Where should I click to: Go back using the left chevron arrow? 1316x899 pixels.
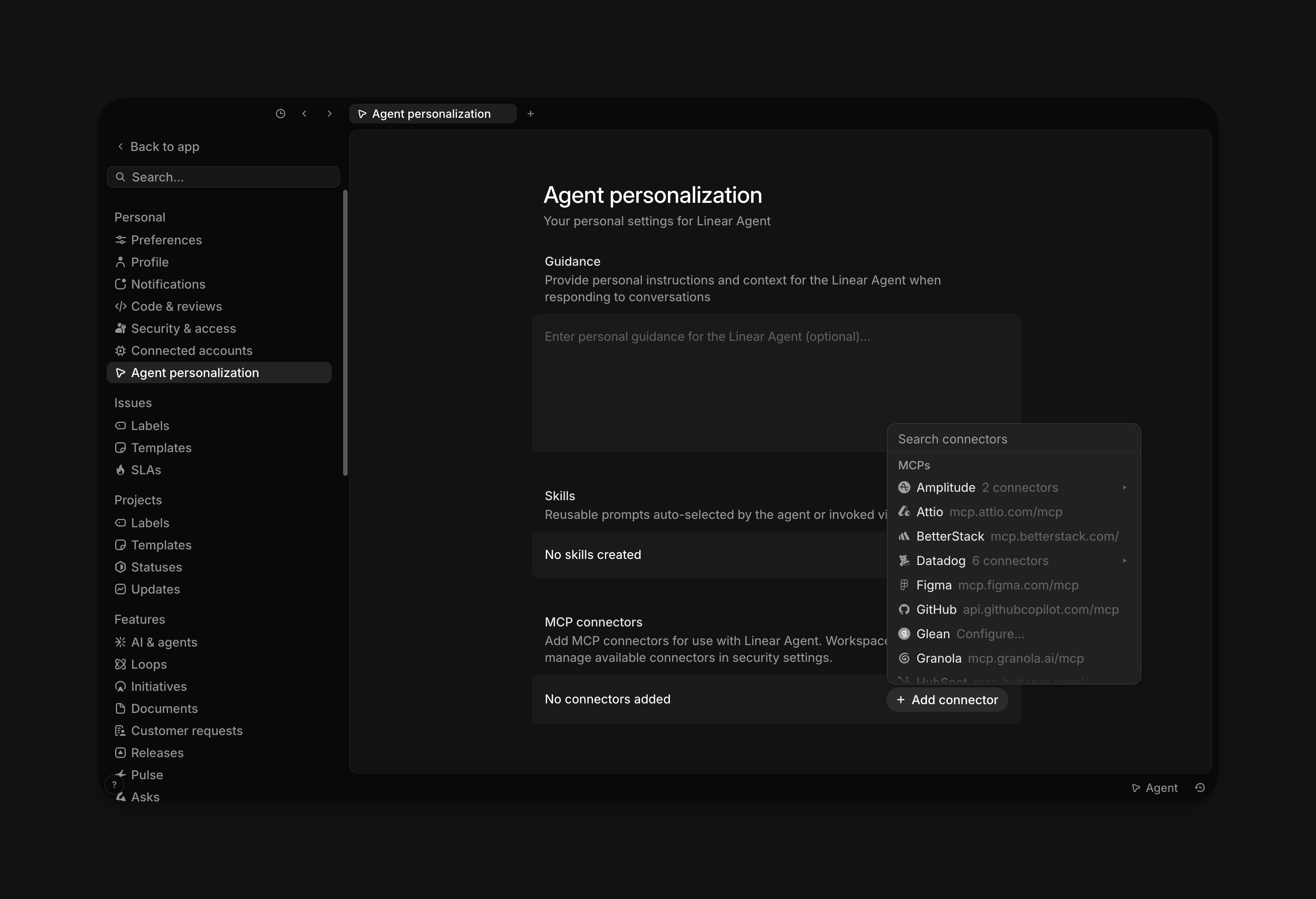[x=305, y=114]
